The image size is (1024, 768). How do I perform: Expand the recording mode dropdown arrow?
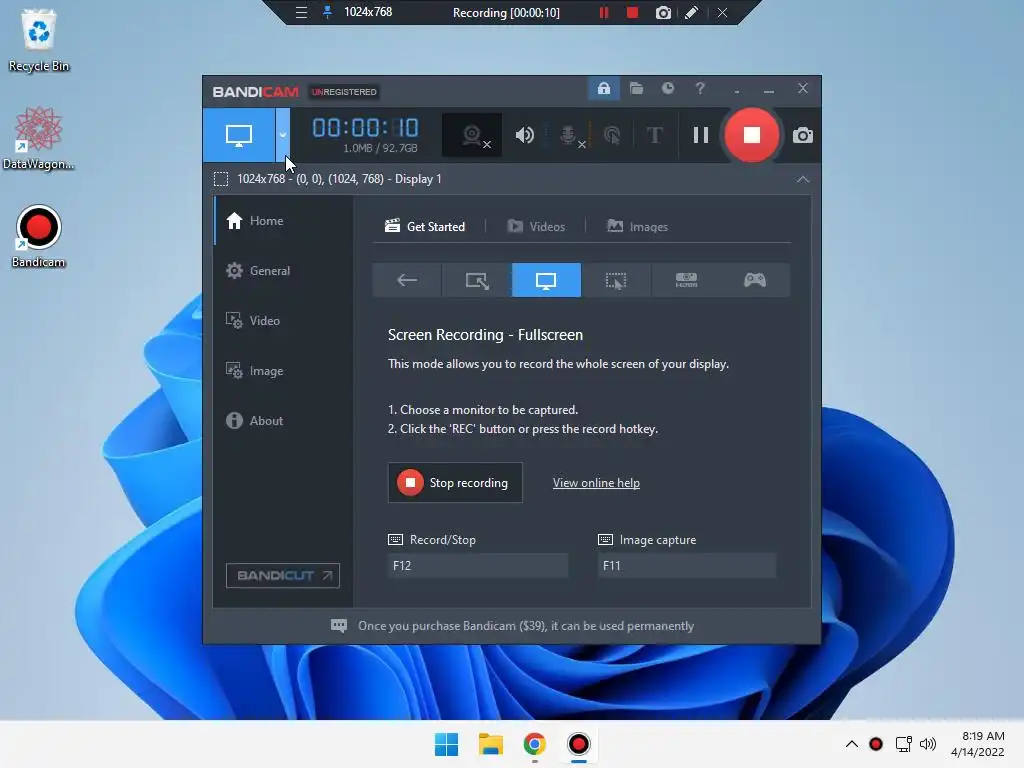click(x=283, y=135)
